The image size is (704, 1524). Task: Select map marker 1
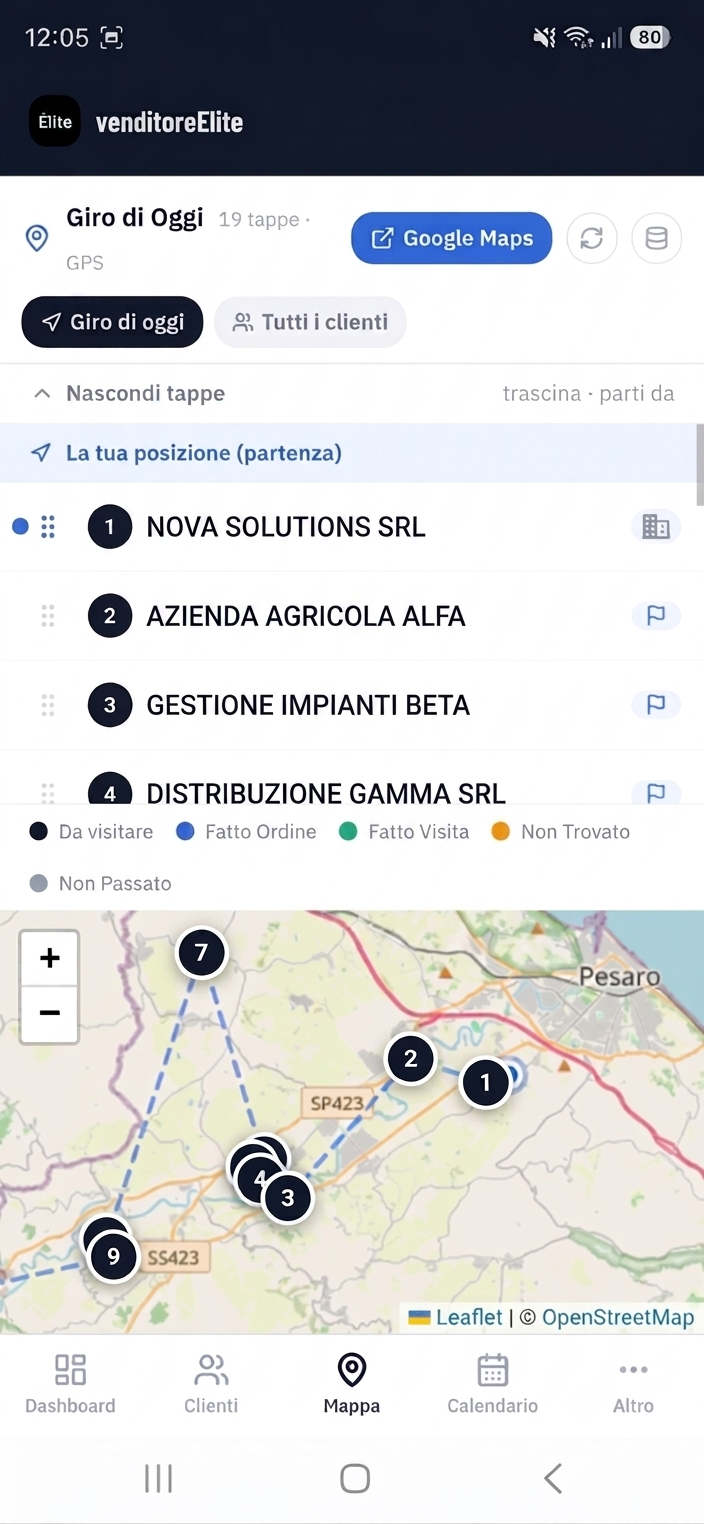tap(485, 1083)
